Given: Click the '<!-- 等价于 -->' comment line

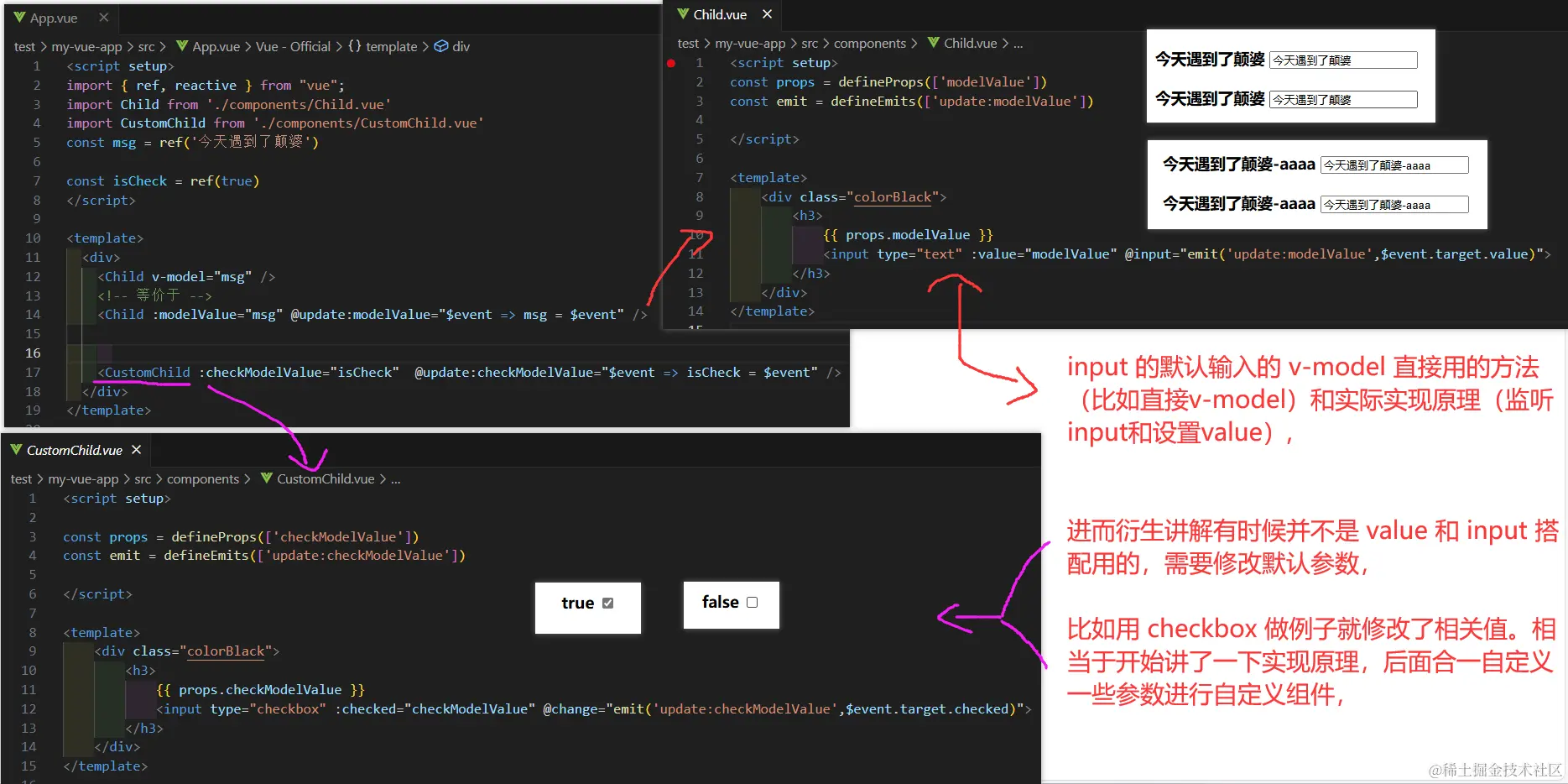Looking at the screenshot, I should (154, 295).
